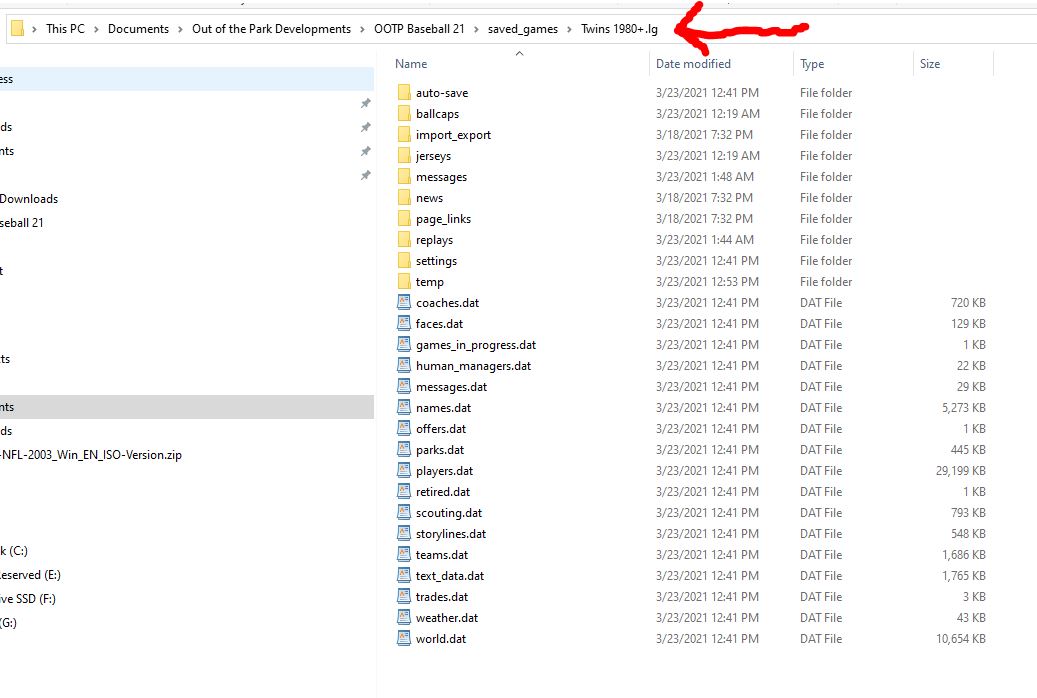1037x698 pixels.
Task: Click the games_in_progress.dat file icon
Action: (404, 344)
